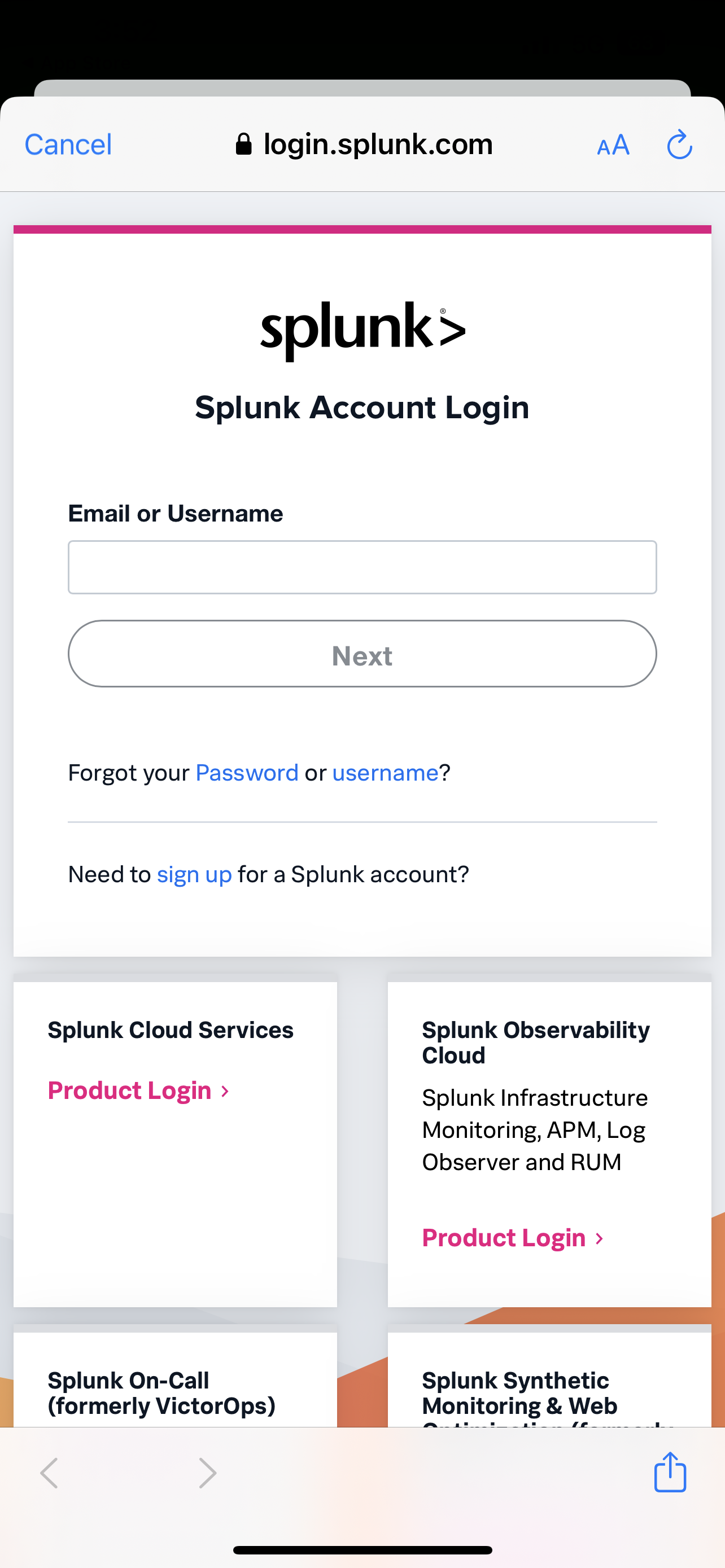Click the Next button
This screenshot has width=725, height=1568.
click(362, 654)
